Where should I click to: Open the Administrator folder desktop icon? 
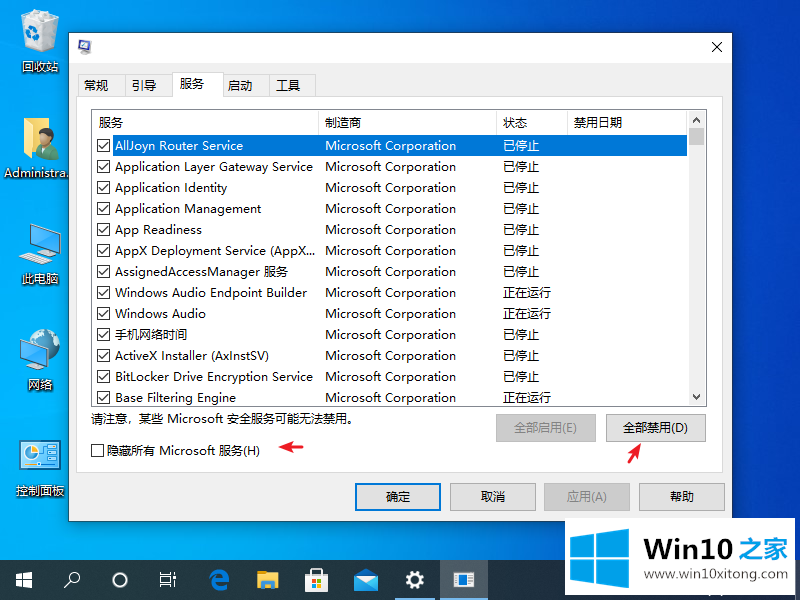pos(36,148)
